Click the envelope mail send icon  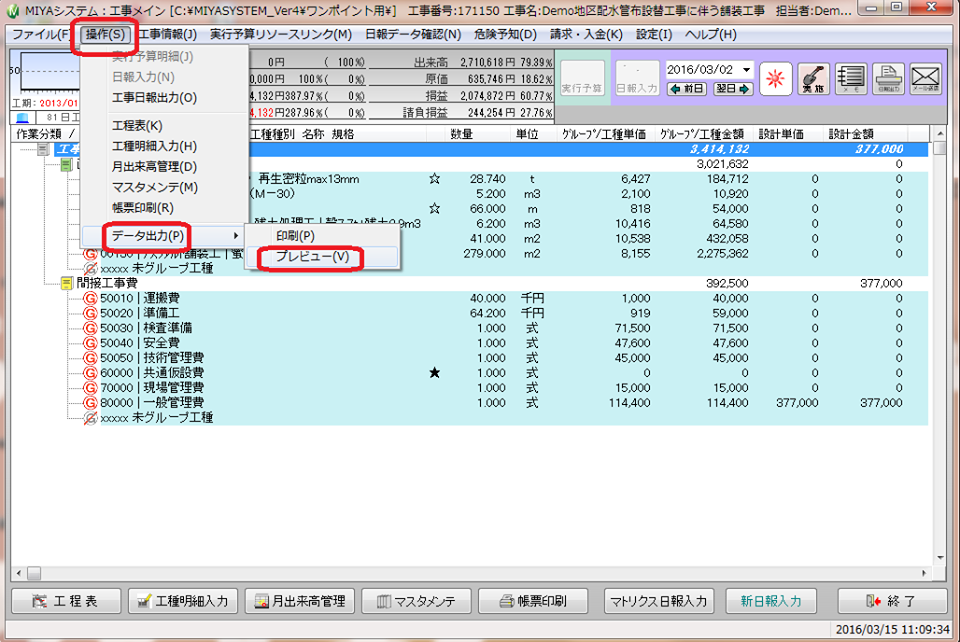click(x=925, y=79)
